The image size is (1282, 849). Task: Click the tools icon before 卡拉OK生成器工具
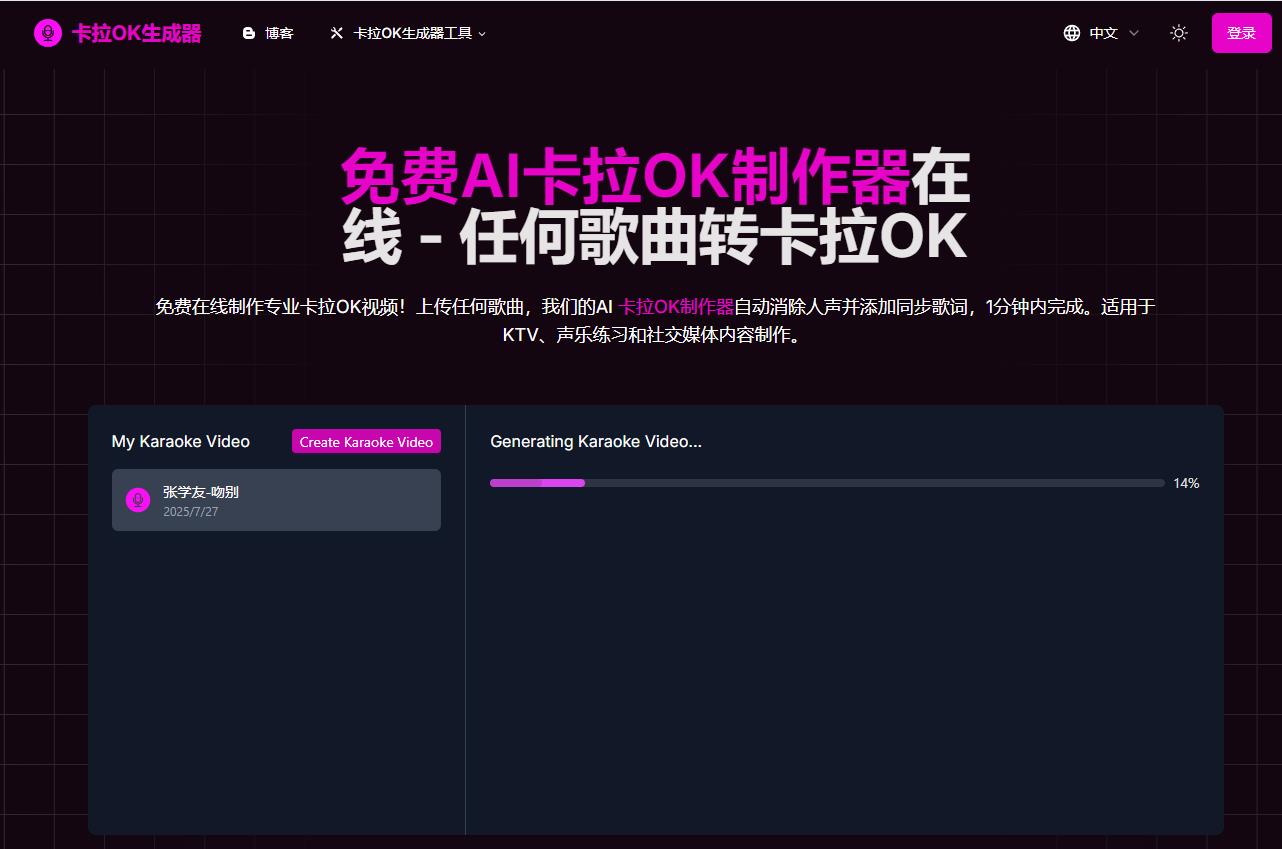point(336,32)
